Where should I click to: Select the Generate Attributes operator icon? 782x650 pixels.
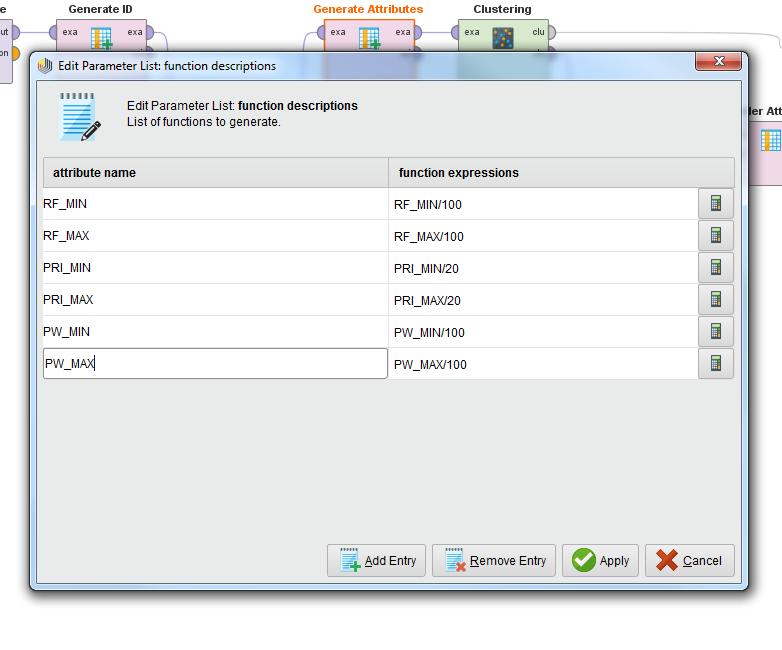tap(370, 38)
